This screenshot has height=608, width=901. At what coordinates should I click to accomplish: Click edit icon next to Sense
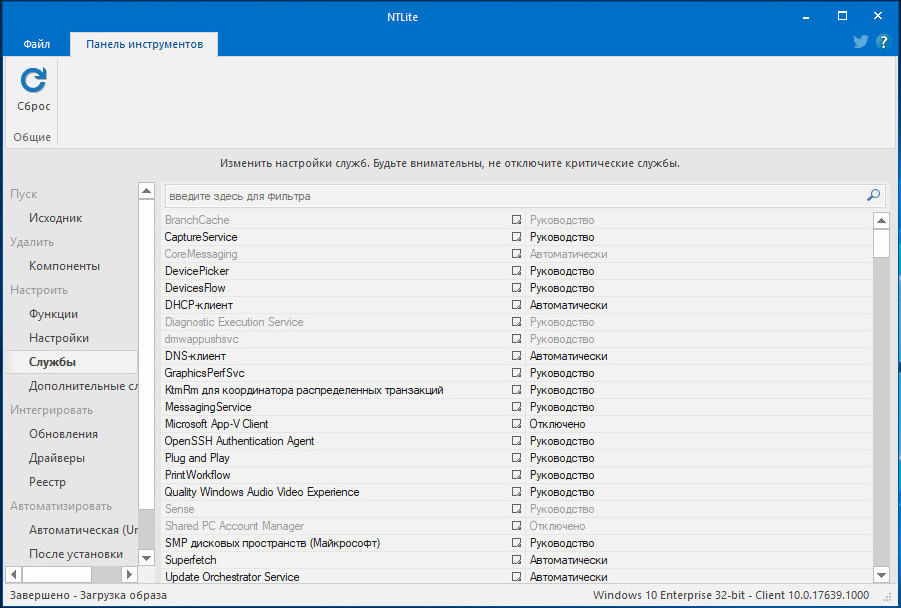pos(516,509)
